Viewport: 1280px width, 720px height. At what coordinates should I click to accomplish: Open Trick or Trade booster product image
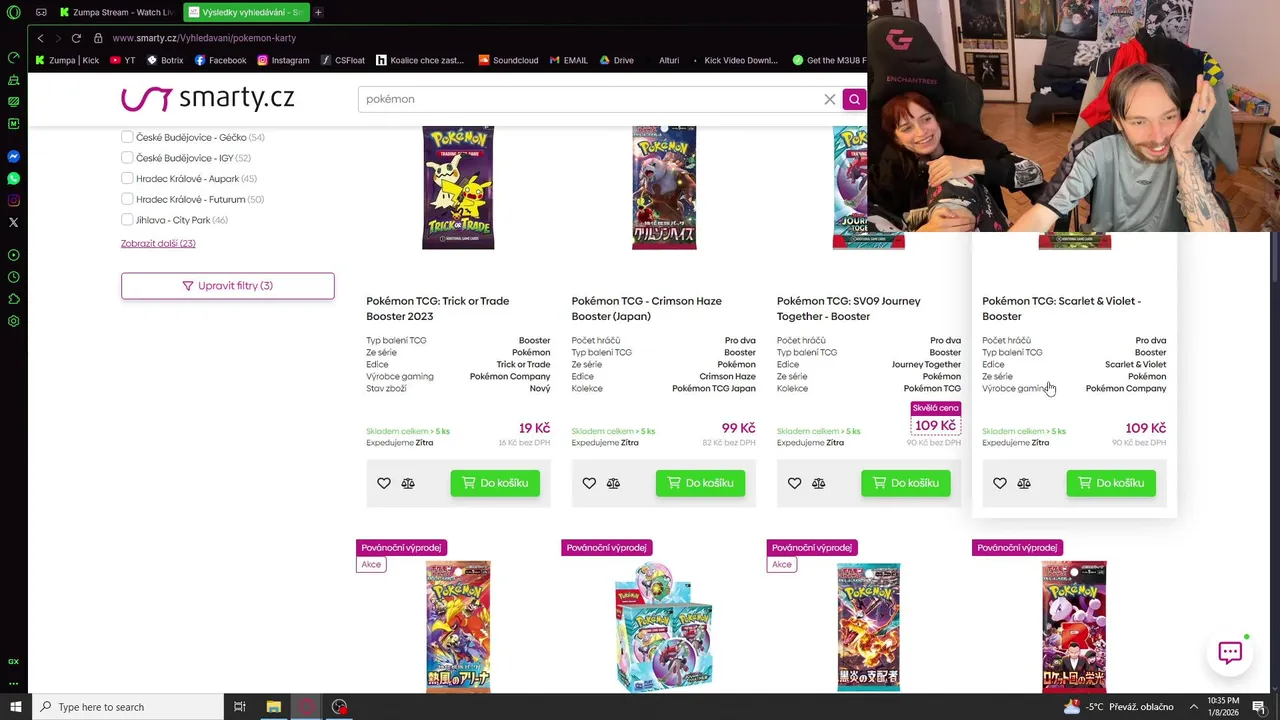tap(458, 188)
